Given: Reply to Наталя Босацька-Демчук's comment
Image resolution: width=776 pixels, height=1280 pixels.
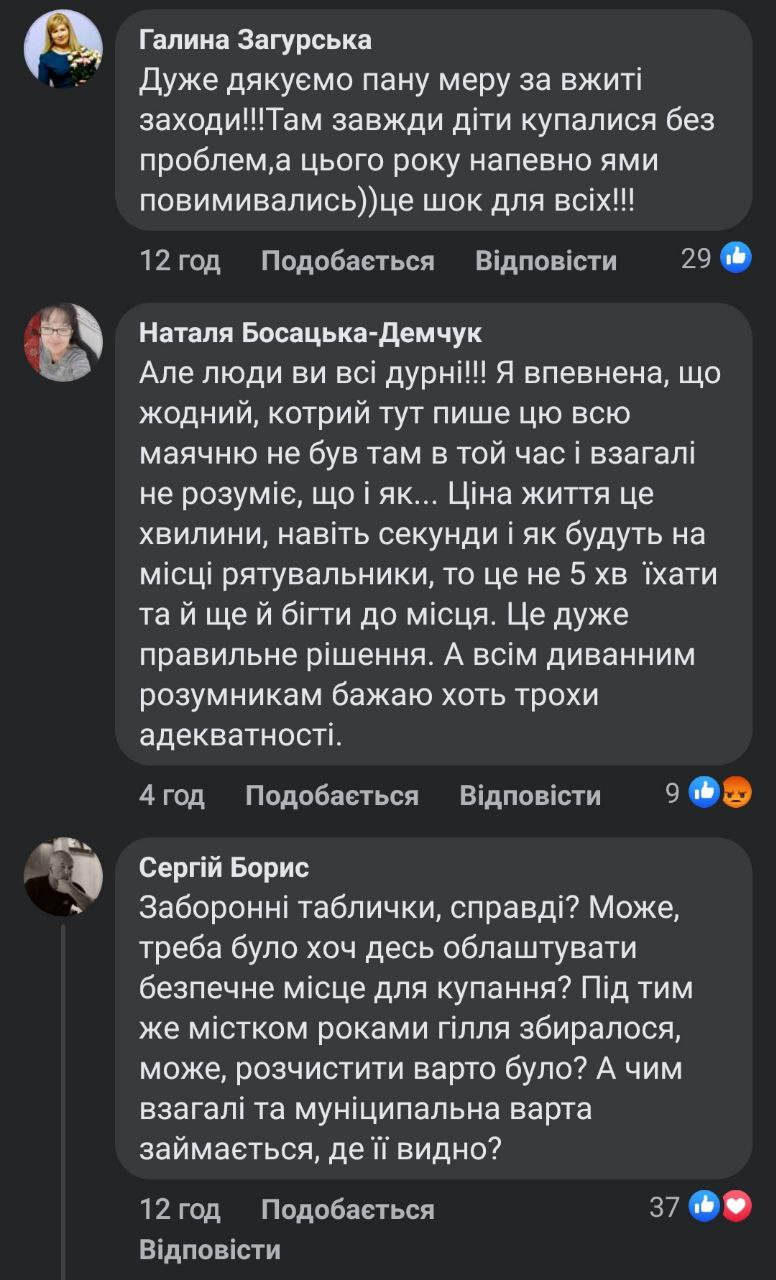Looking at the screenshot, I should point(530,795).
